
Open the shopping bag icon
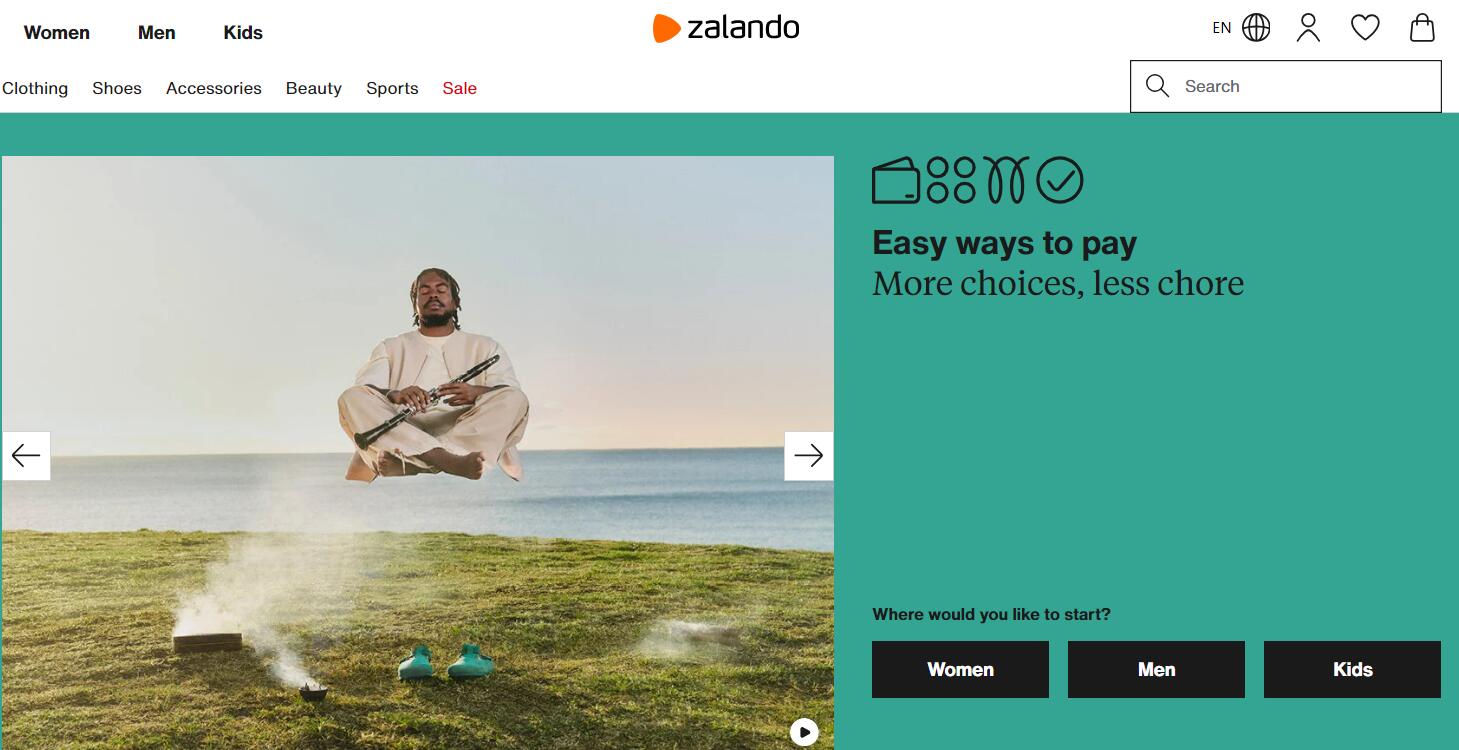coord(1422,28)
